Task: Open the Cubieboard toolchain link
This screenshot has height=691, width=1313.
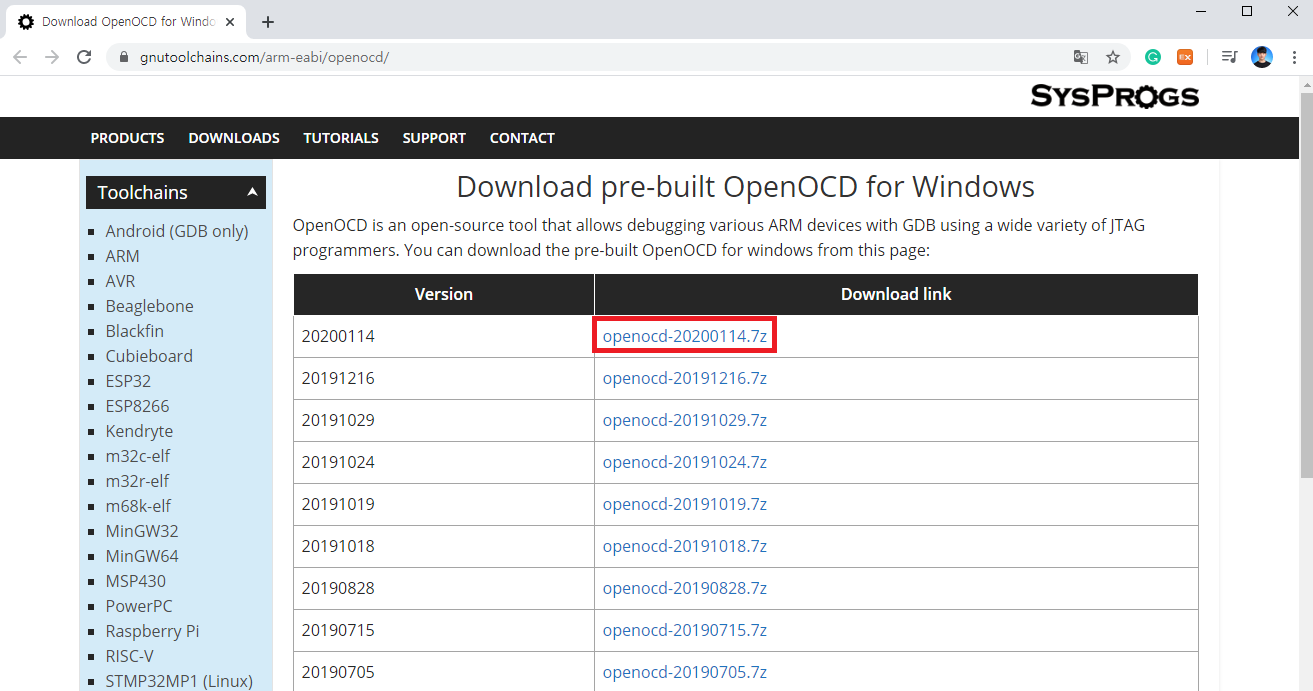Action: (149, 356)
